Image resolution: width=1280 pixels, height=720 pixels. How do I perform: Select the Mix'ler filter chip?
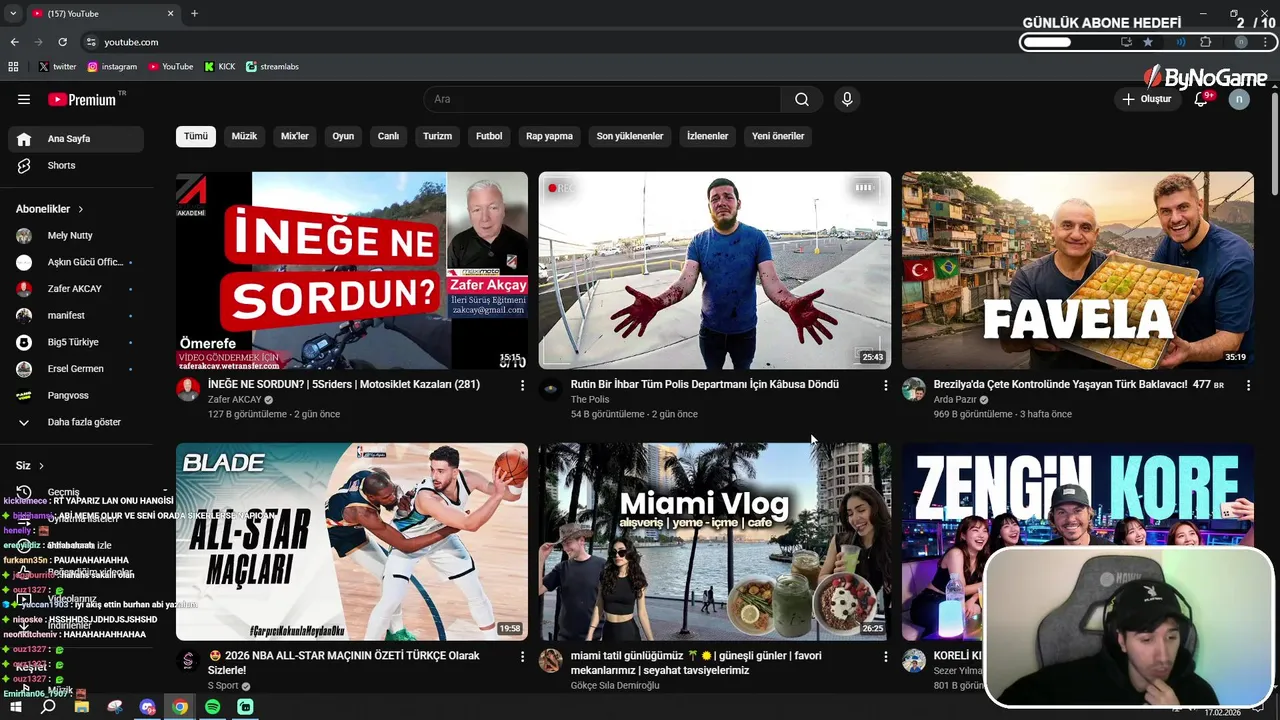tap(295, 136)
